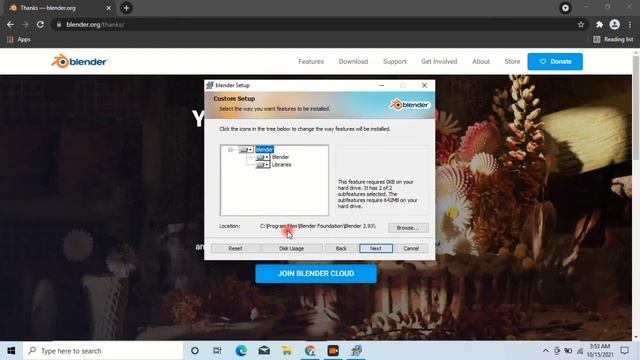
Task: View site info via the lock icon
Action: (x=59, y=24)
